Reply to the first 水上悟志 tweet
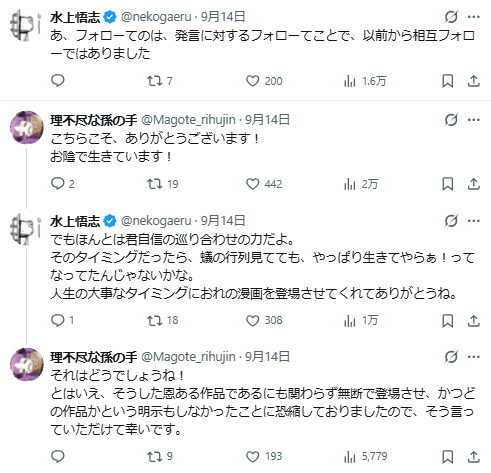 tap(57, 81)
